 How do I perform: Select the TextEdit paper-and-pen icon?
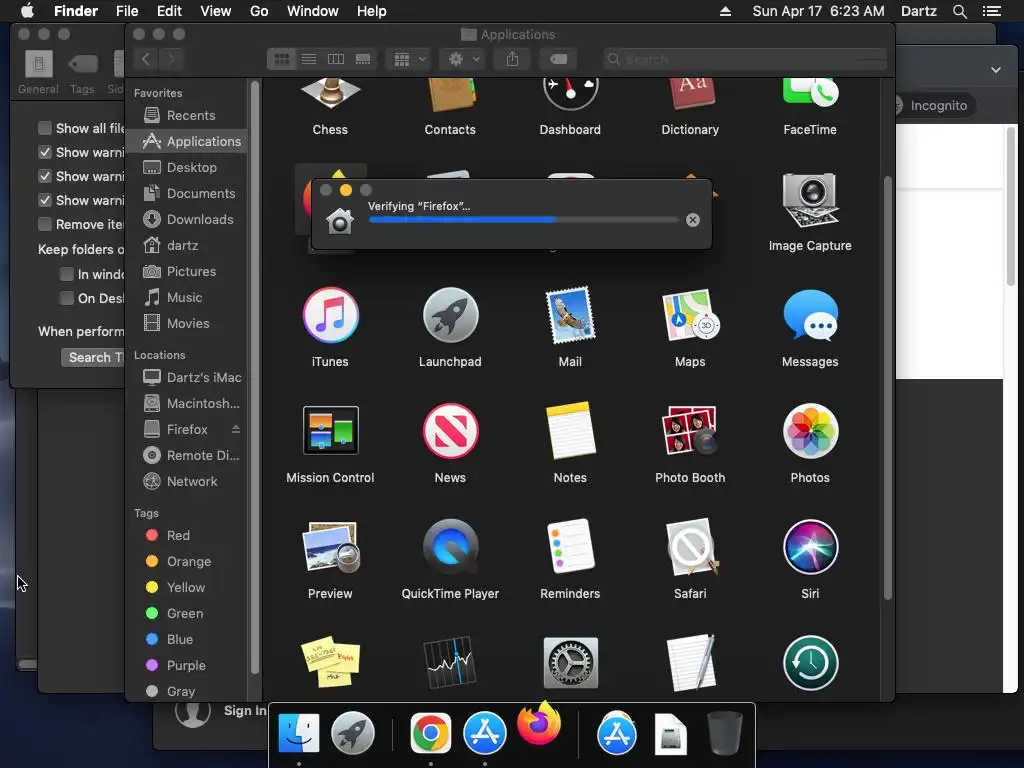[690, 662]
